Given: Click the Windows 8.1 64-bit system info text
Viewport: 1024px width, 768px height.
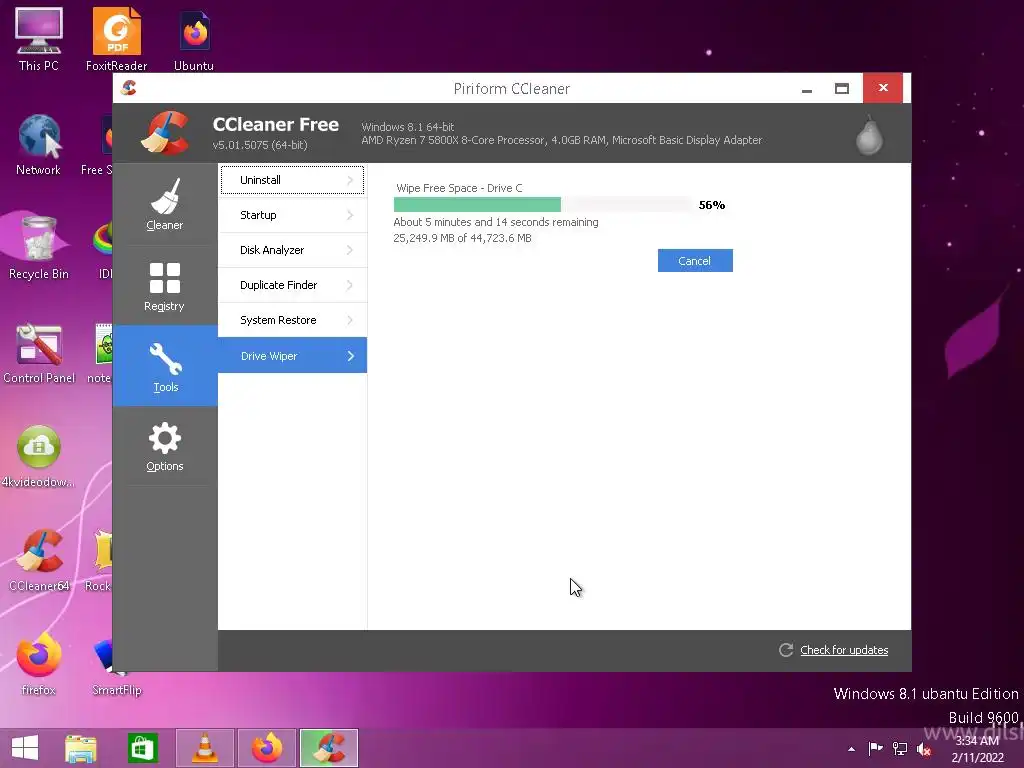Looking at the screenshot, I should click(x=408, y=127).
